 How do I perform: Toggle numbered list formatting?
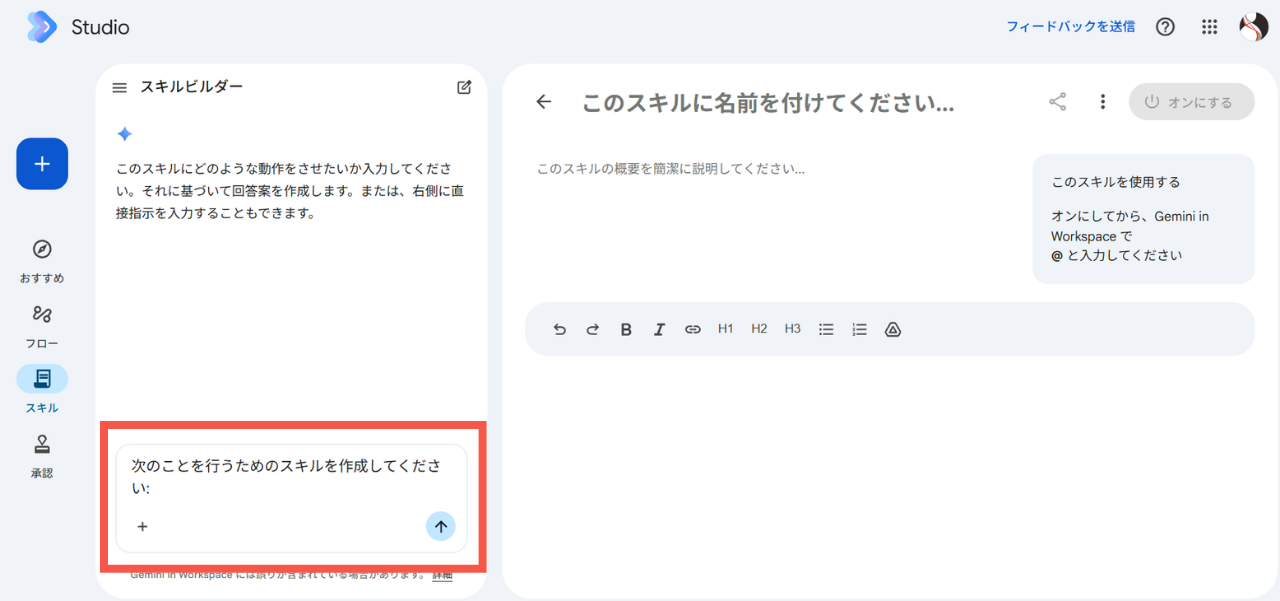(859, 329)
